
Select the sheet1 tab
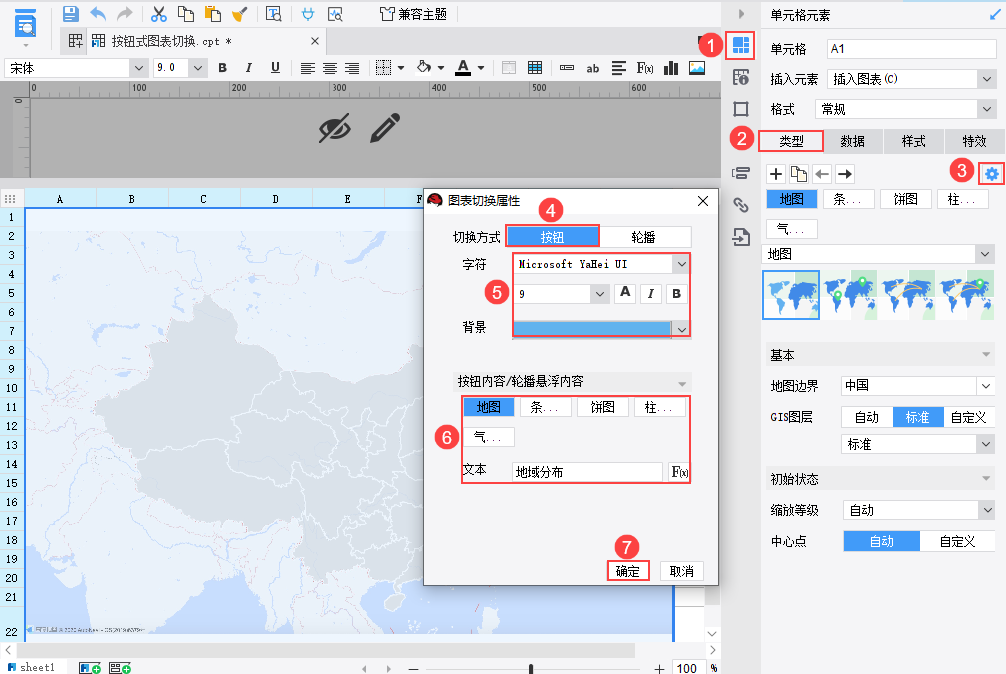[x=31, y=668]
